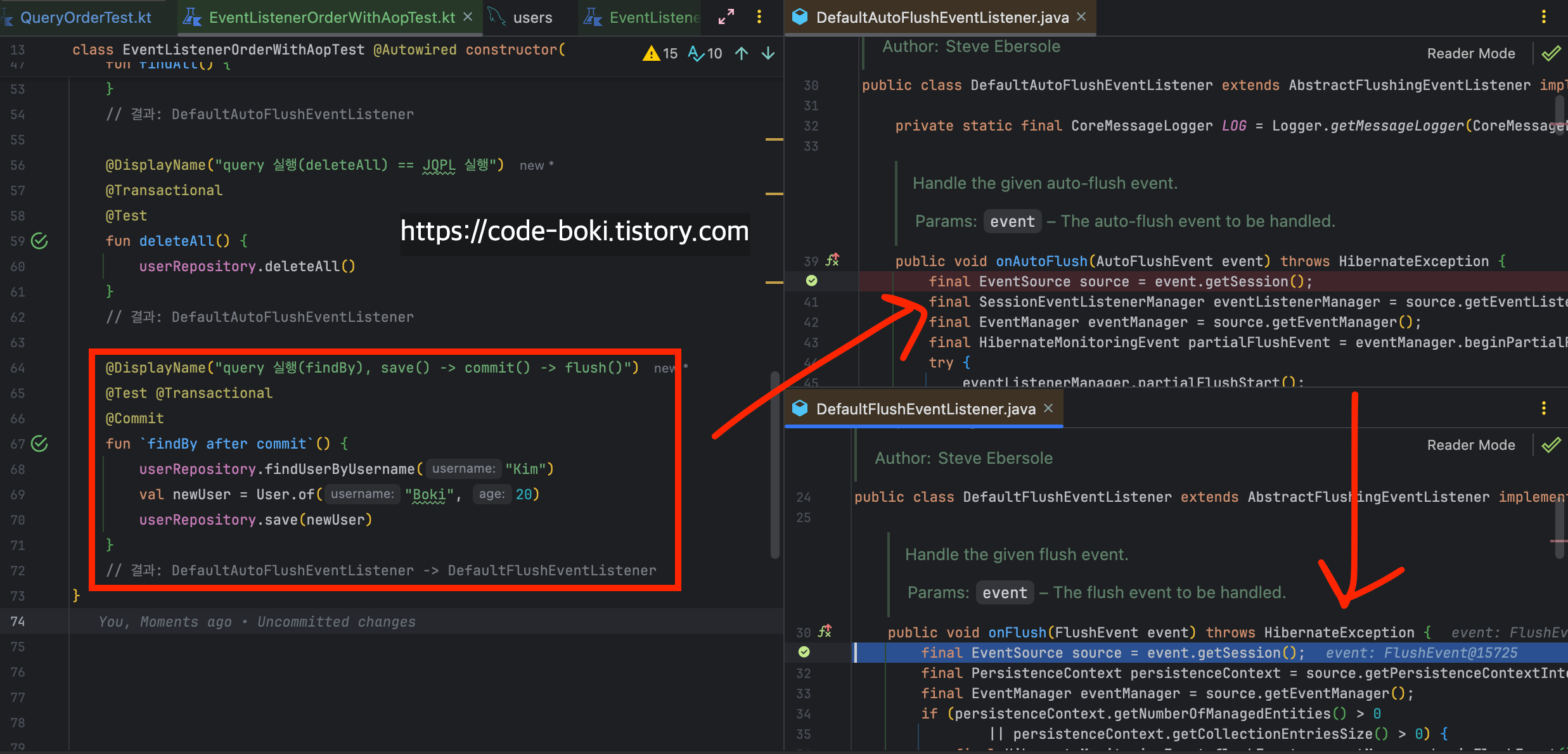Go to the previous highlighted error arrow
1568x754 pixels.
[x=742, y=53]
